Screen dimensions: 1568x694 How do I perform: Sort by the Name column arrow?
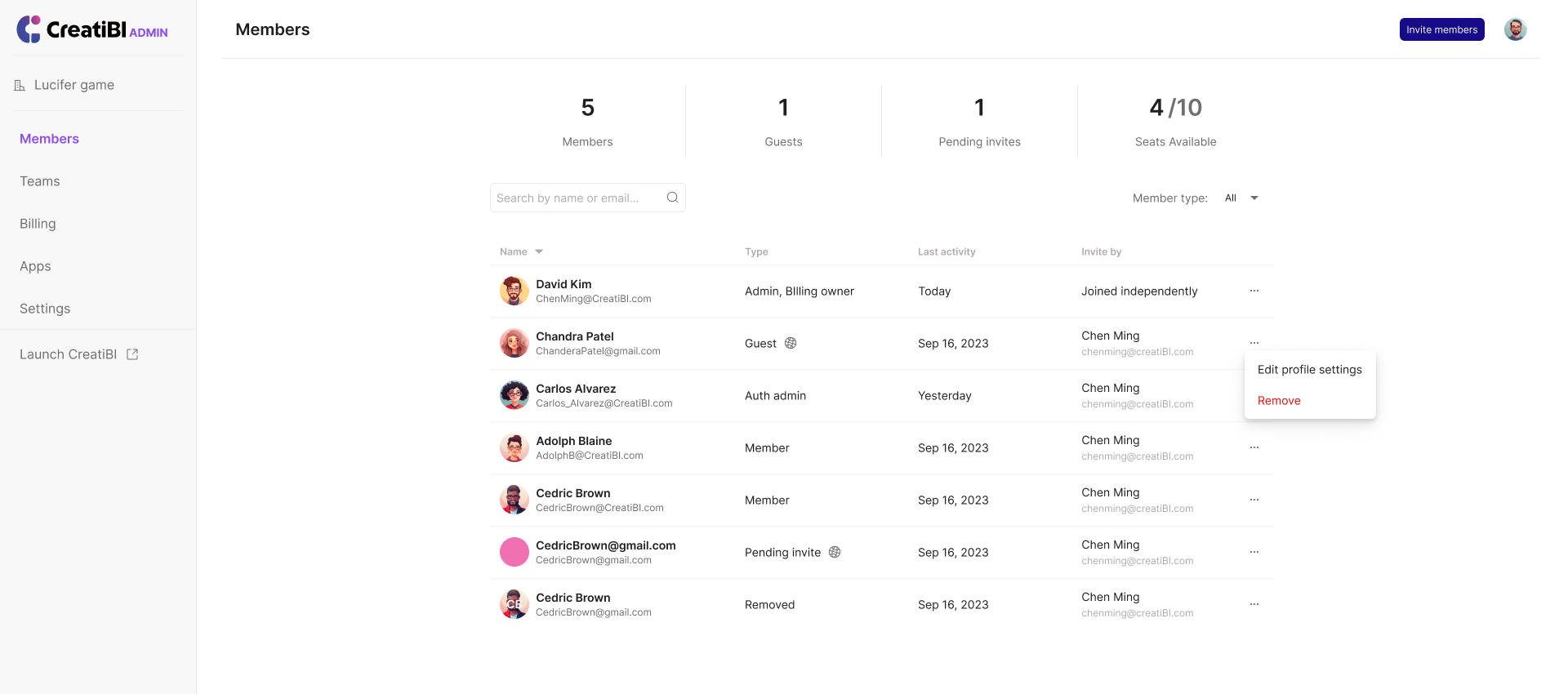coord(539,252)
